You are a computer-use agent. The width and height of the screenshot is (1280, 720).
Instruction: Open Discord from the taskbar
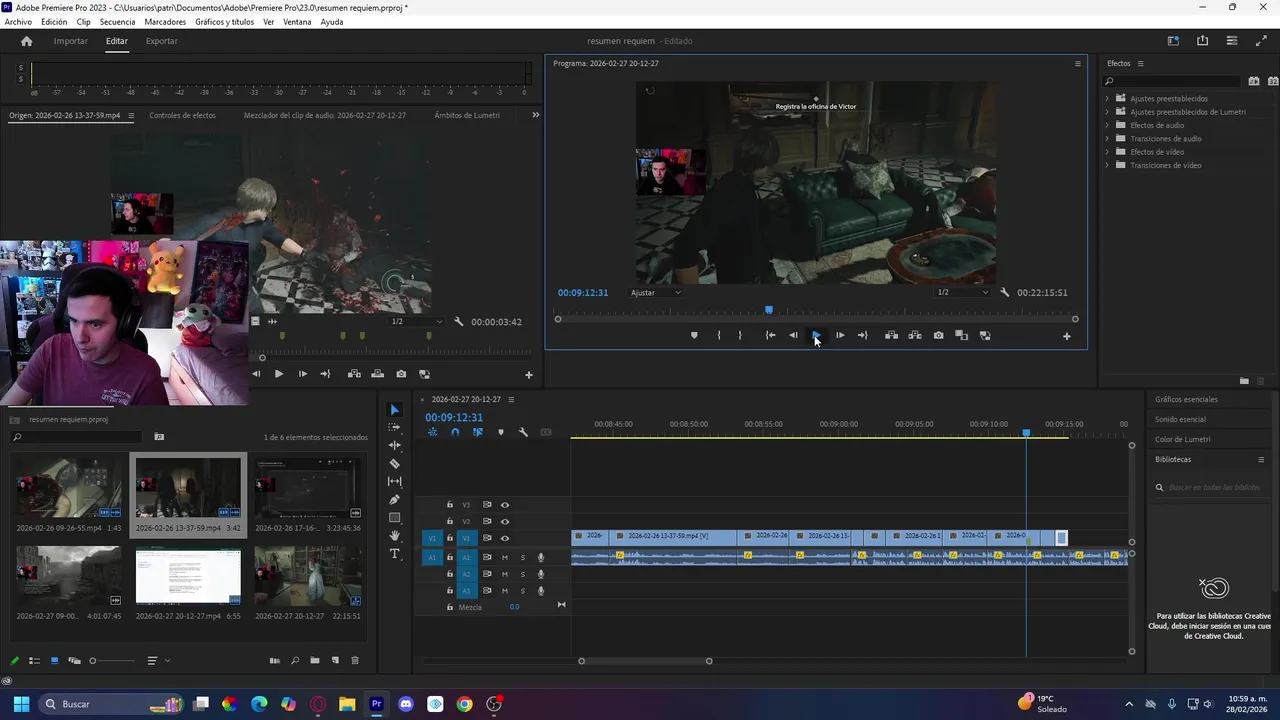coord(406,704)
